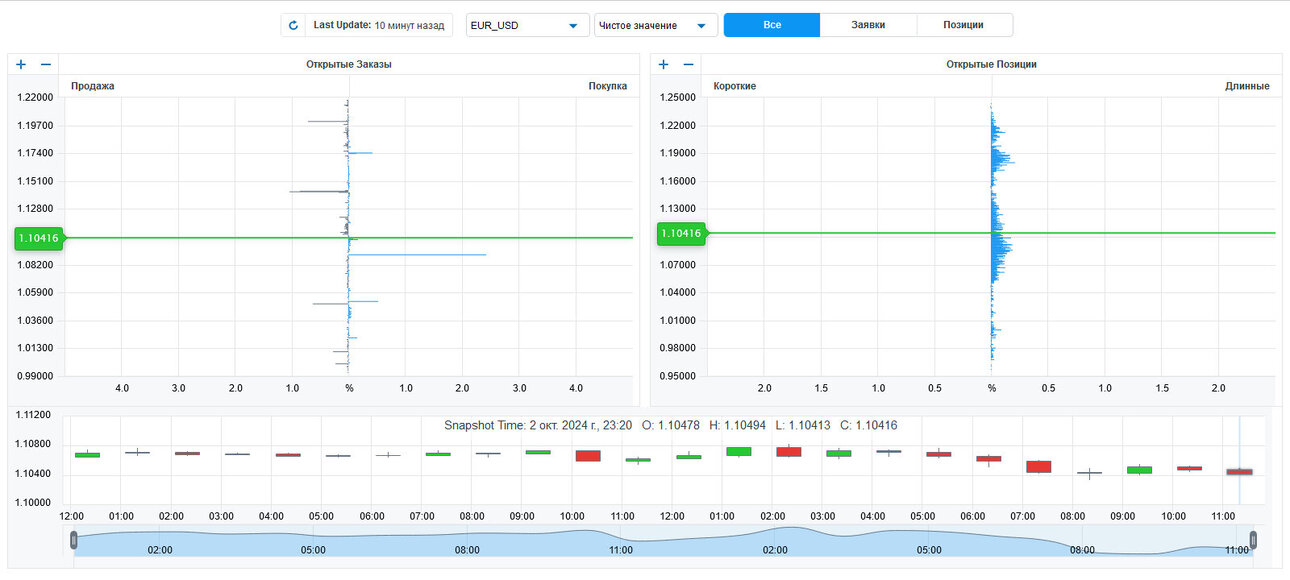Screen dimensions: 1290x580
Task: Select the green candle at 09:00 morning
Action: click(538, 452)
